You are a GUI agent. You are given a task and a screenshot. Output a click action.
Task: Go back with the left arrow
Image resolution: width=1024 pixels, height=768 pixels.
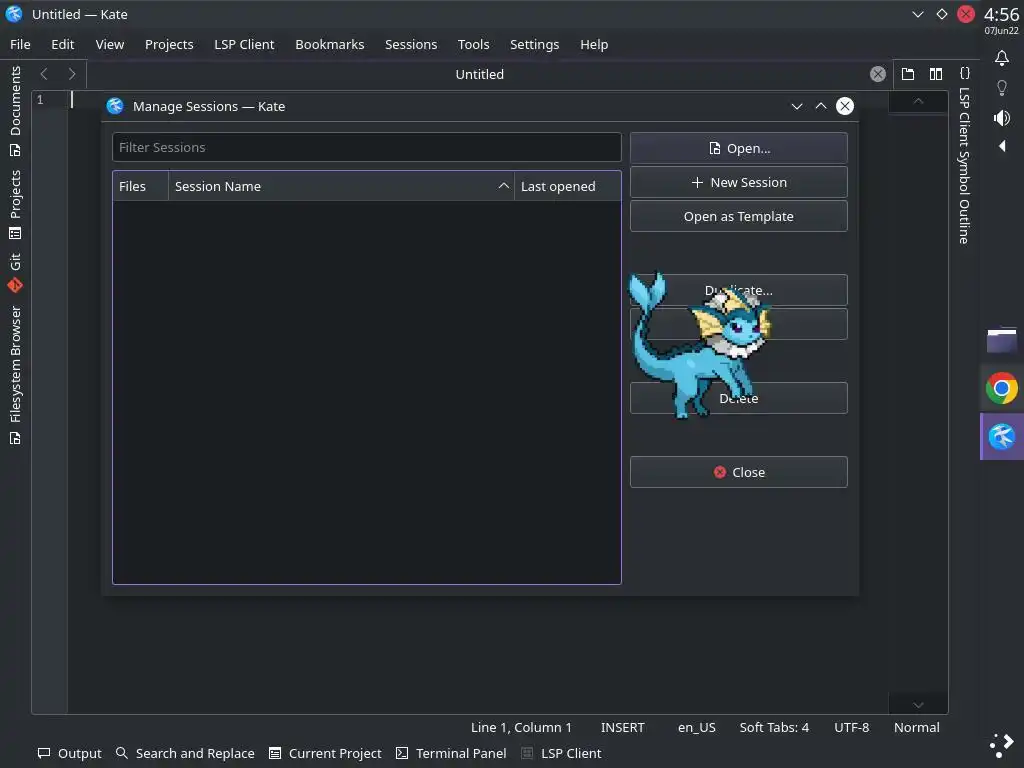click(x=44, y=74)
